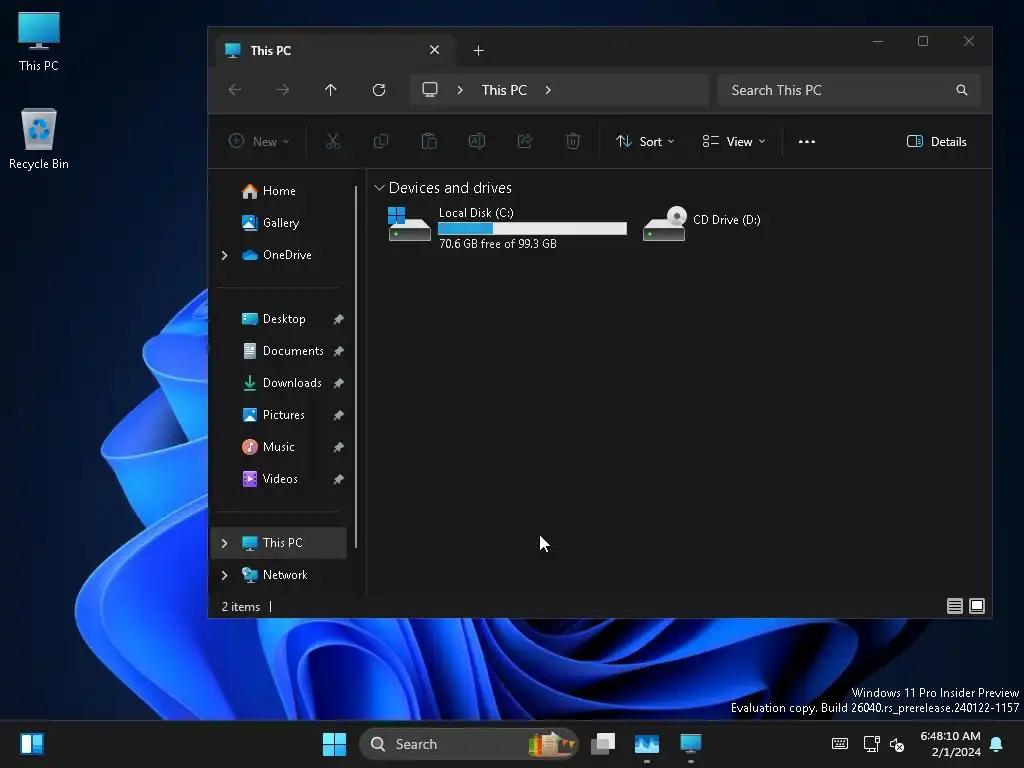Click "70.6 GB free of 99.3 GB" text

tap(498, 244)
